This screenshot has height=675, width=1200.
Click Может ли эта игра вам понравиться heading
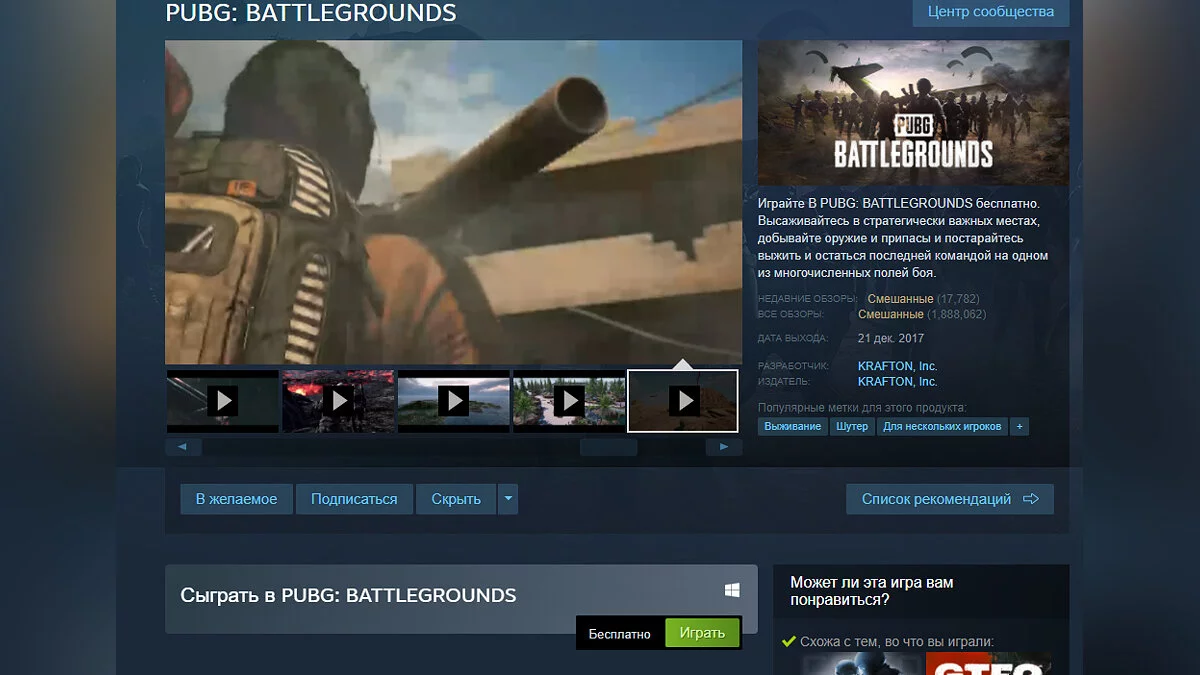(872, 590)
